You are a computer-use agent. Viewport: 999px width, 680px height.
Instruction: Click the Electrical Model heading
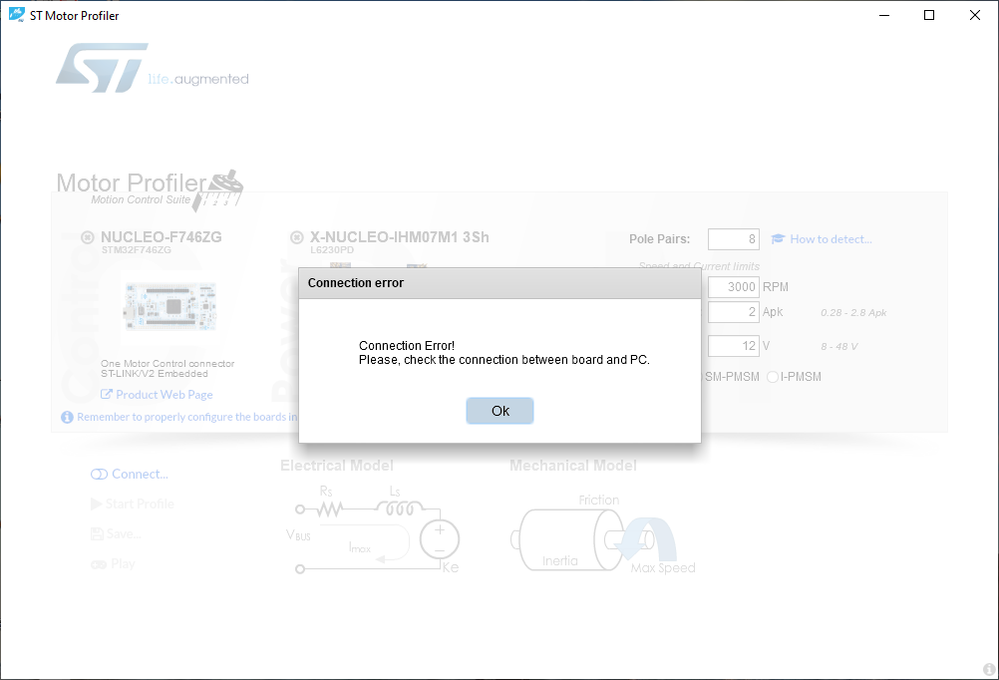pyautogui.click(x=337, y=465)
